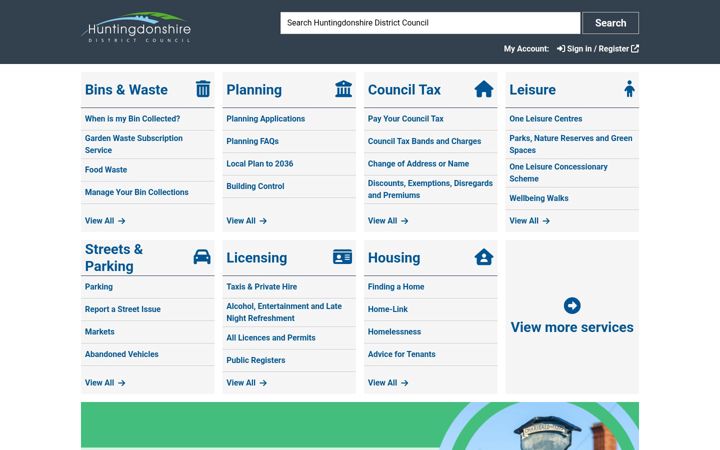Click the Leisure person icon

(630, 89)
